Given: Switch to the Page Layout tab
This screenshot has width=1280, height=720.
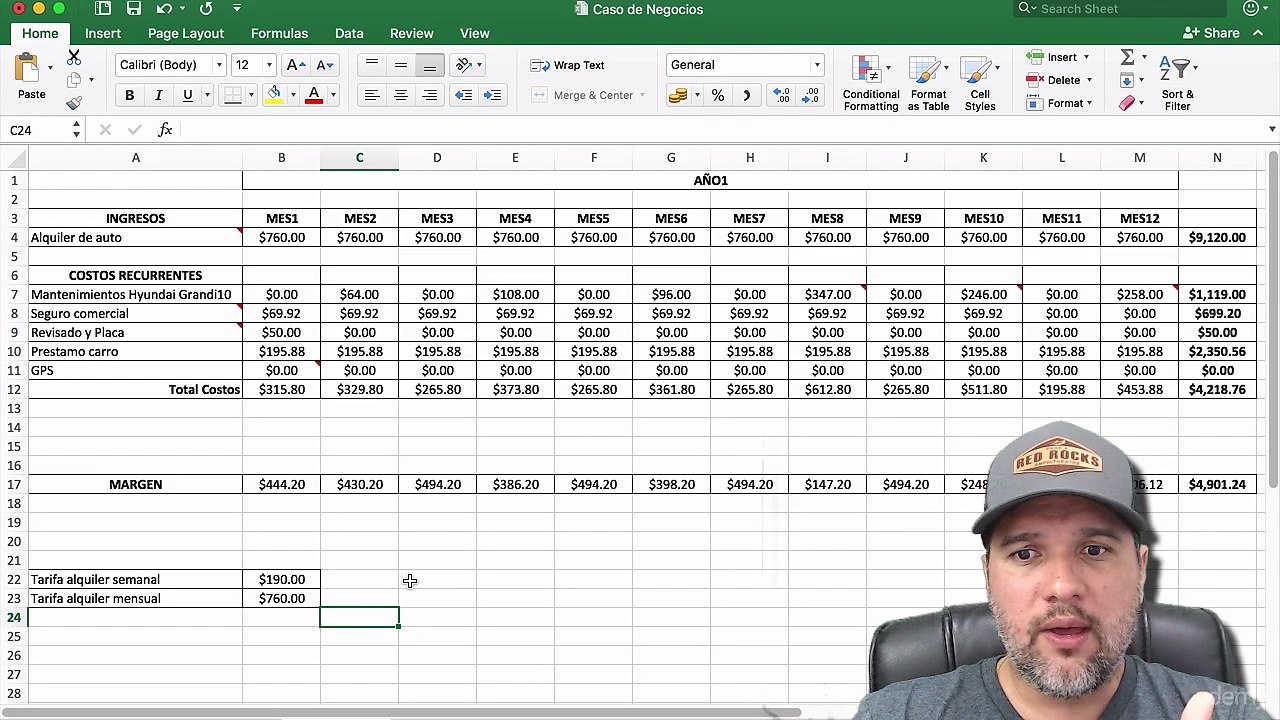Looking at the screenshot, I should [186, 33].
